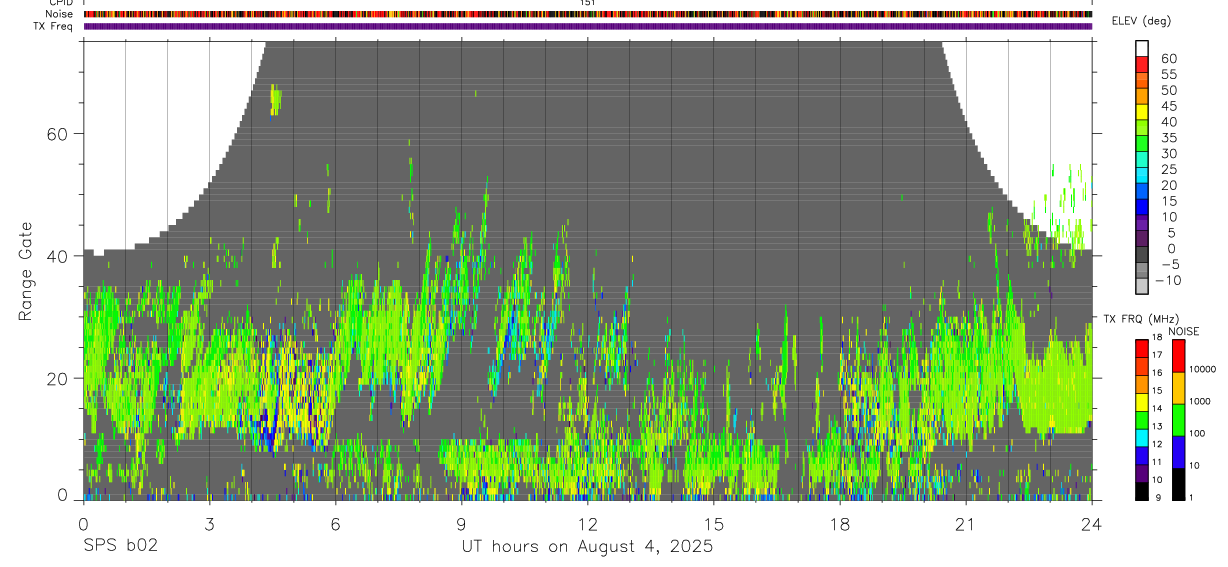
Task: Click the '50' label on the ELEV scale
Action: tap(1168, 91)
